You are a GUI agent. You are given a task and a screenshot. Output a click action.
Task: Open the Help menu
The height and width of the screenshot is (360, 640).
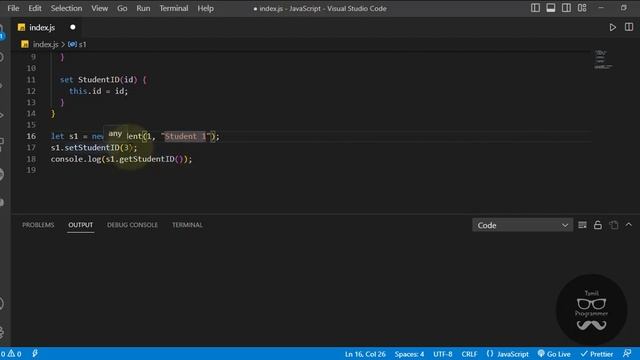[x=205, y=8]
